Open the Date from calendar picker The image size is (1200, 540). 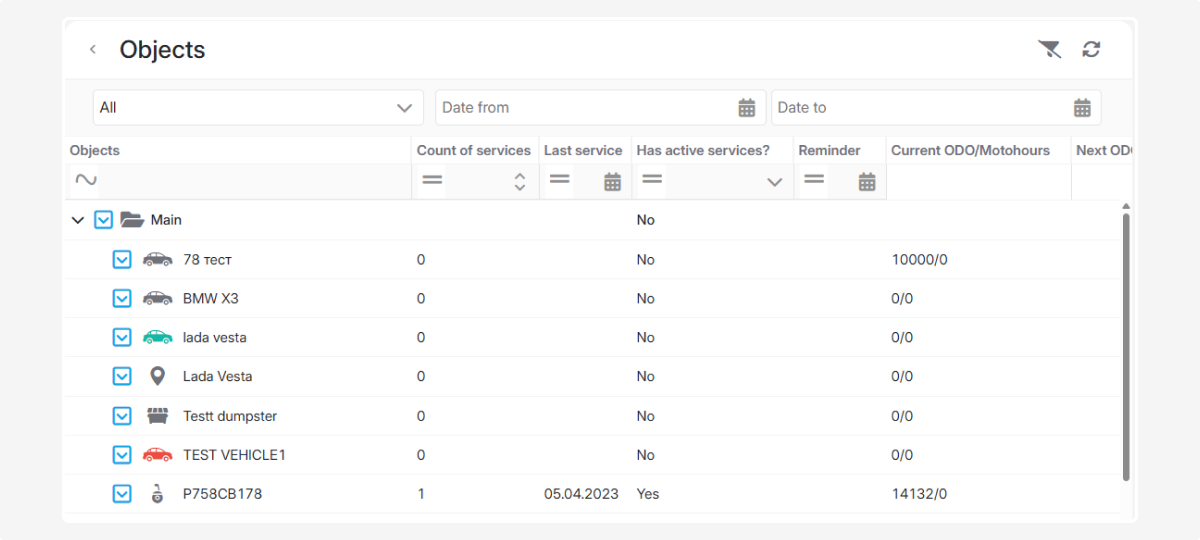click(746, 108)
